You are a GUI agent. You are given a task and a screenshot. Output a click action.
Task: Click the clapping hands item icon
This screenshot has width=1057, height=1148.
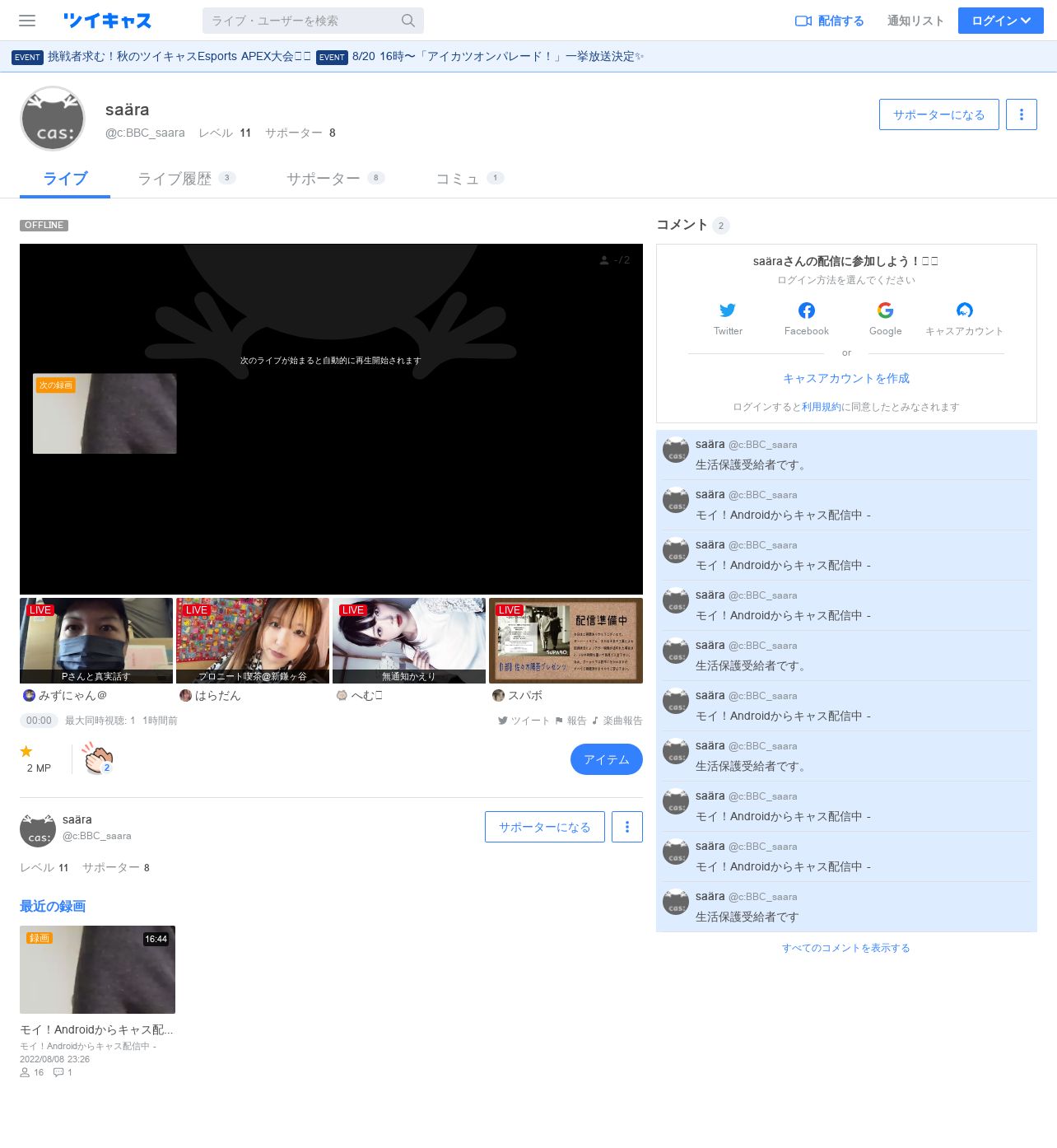coord(98,758)
